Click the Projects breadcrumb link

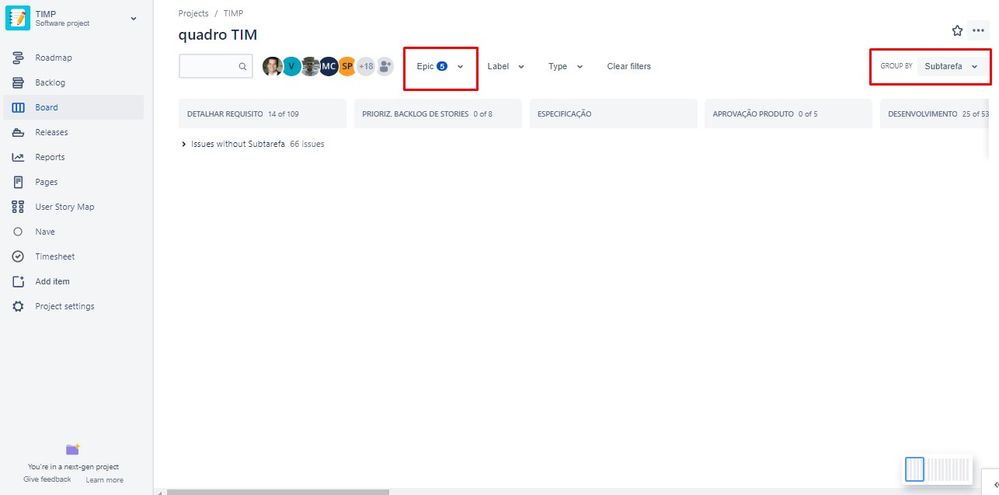click(194, 13)
